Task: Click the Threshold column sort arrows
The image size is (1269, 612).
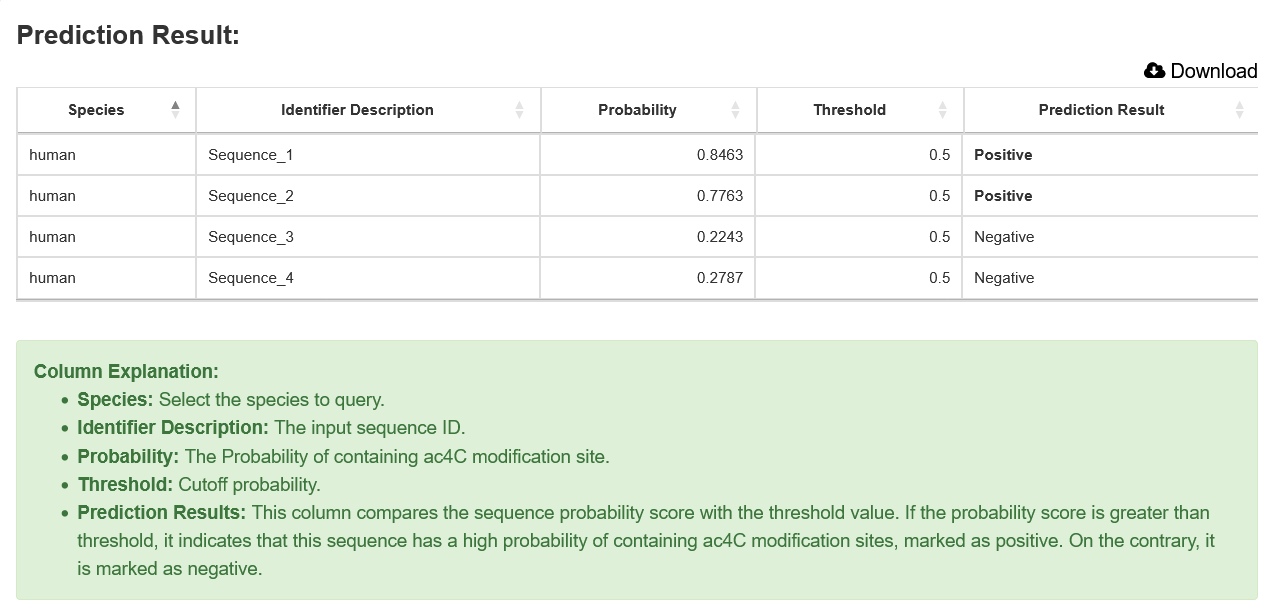Action: click(943, 110)
